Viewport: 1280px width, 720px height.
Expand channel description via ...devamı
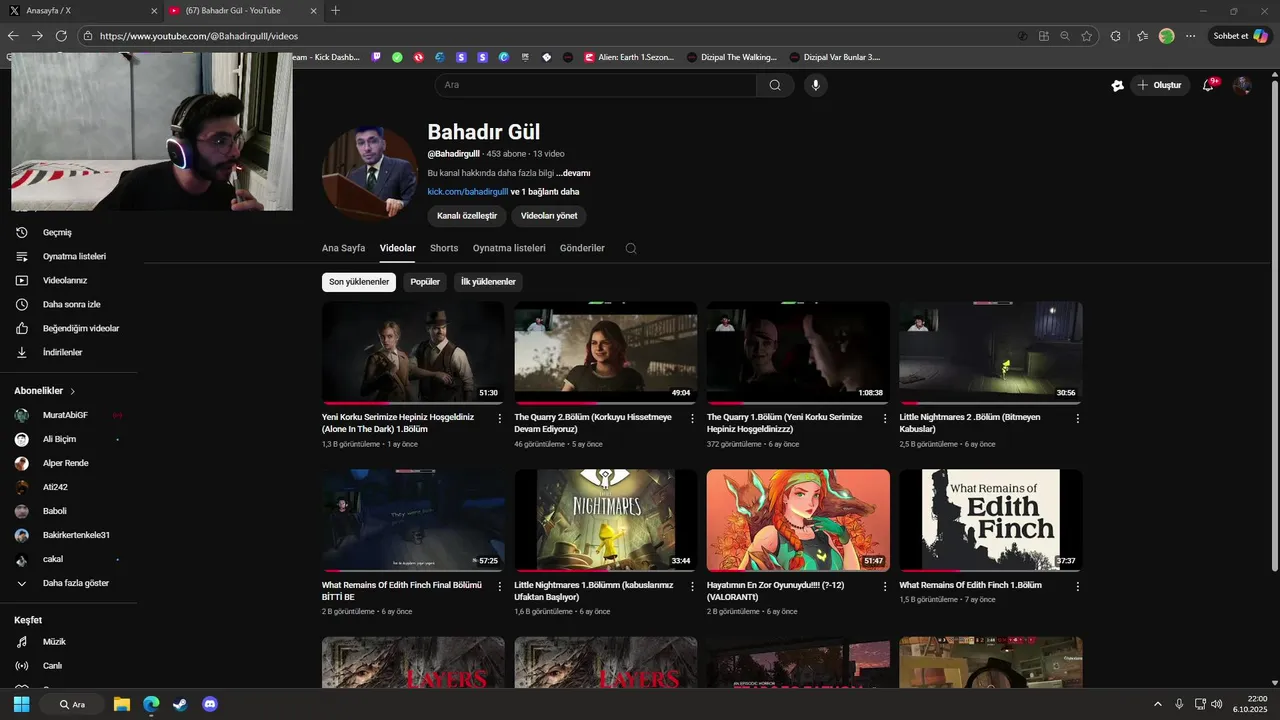(x=573, y=173)
